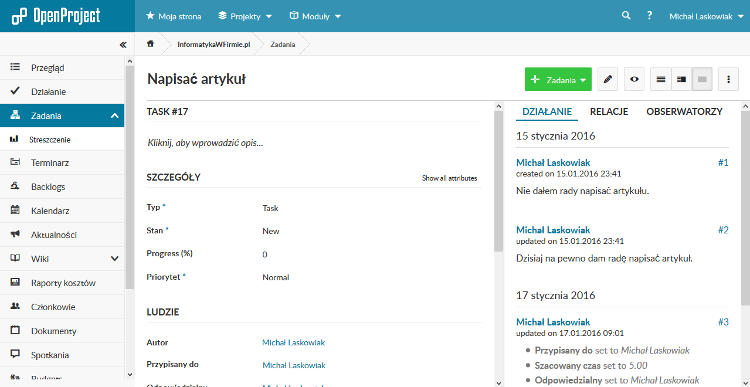
Task: Click Show all attributes link
Action: coord(449,178)
